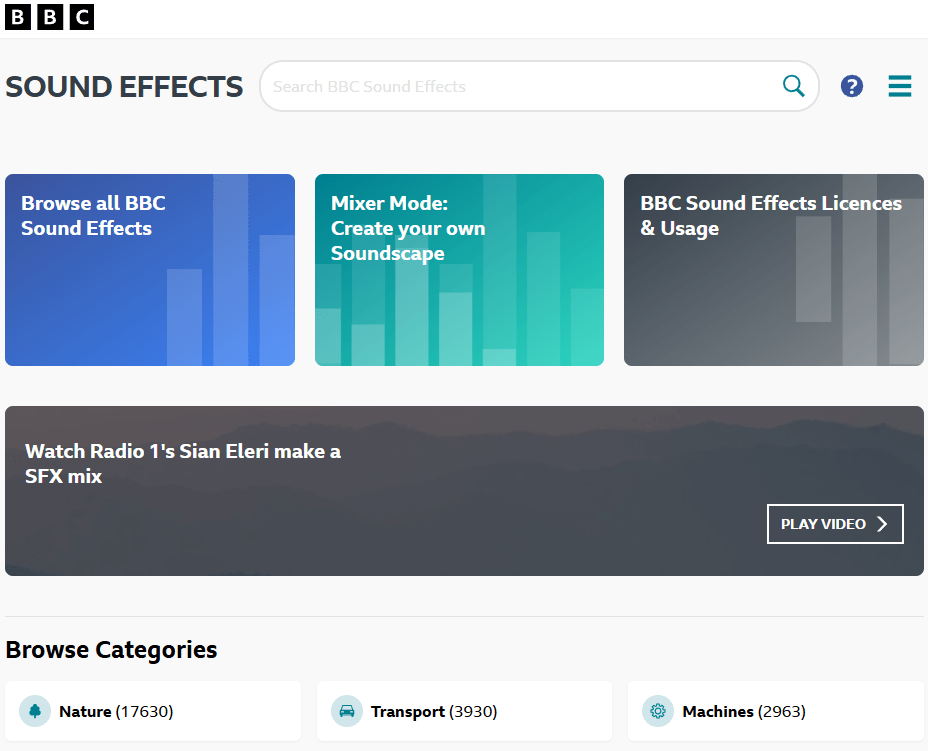928x751 pixels.
Task: Click the chevron arrow beside Play Video
Action: (882, 524)
